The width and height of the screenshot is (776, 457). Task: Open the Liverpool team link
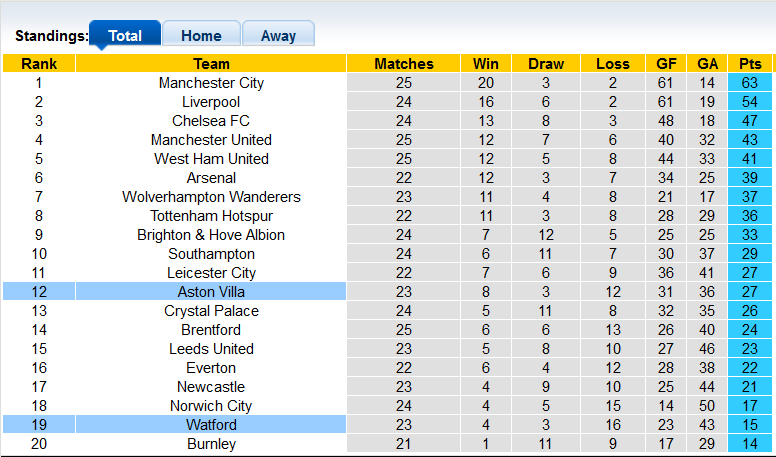pos(211,102)
